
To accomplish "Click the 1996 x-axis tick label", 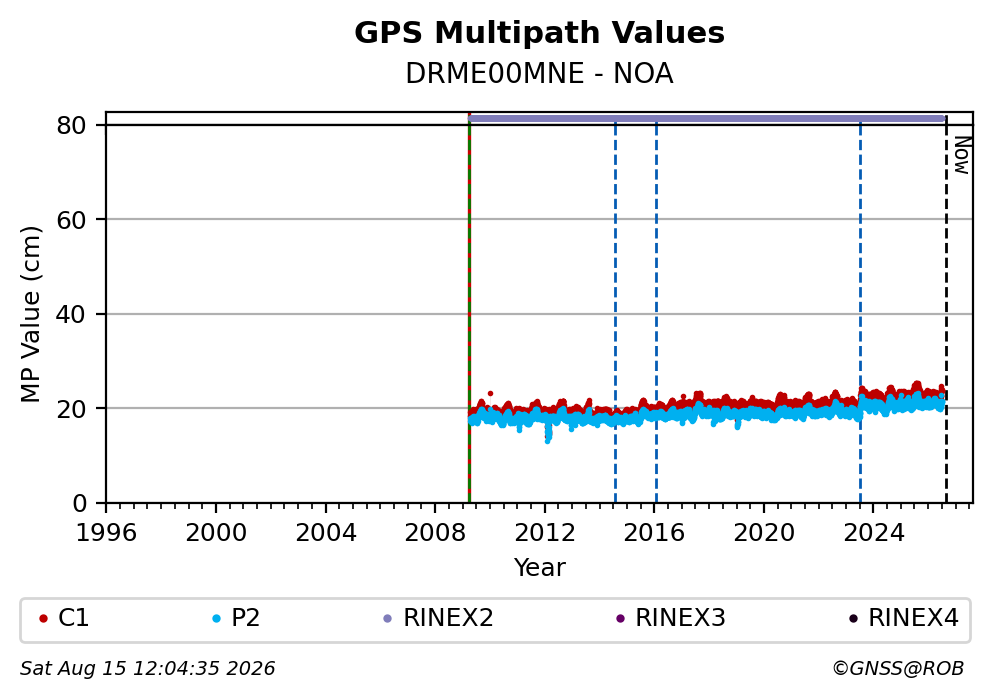I will [106, 533].
